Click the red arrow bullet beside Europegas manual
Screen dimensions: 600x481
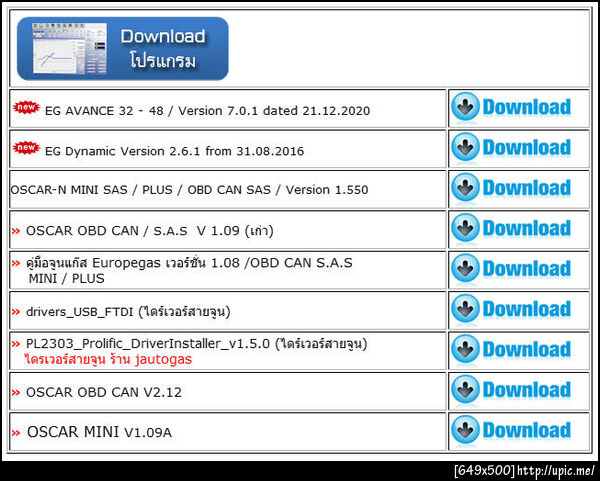pos(16,263)
